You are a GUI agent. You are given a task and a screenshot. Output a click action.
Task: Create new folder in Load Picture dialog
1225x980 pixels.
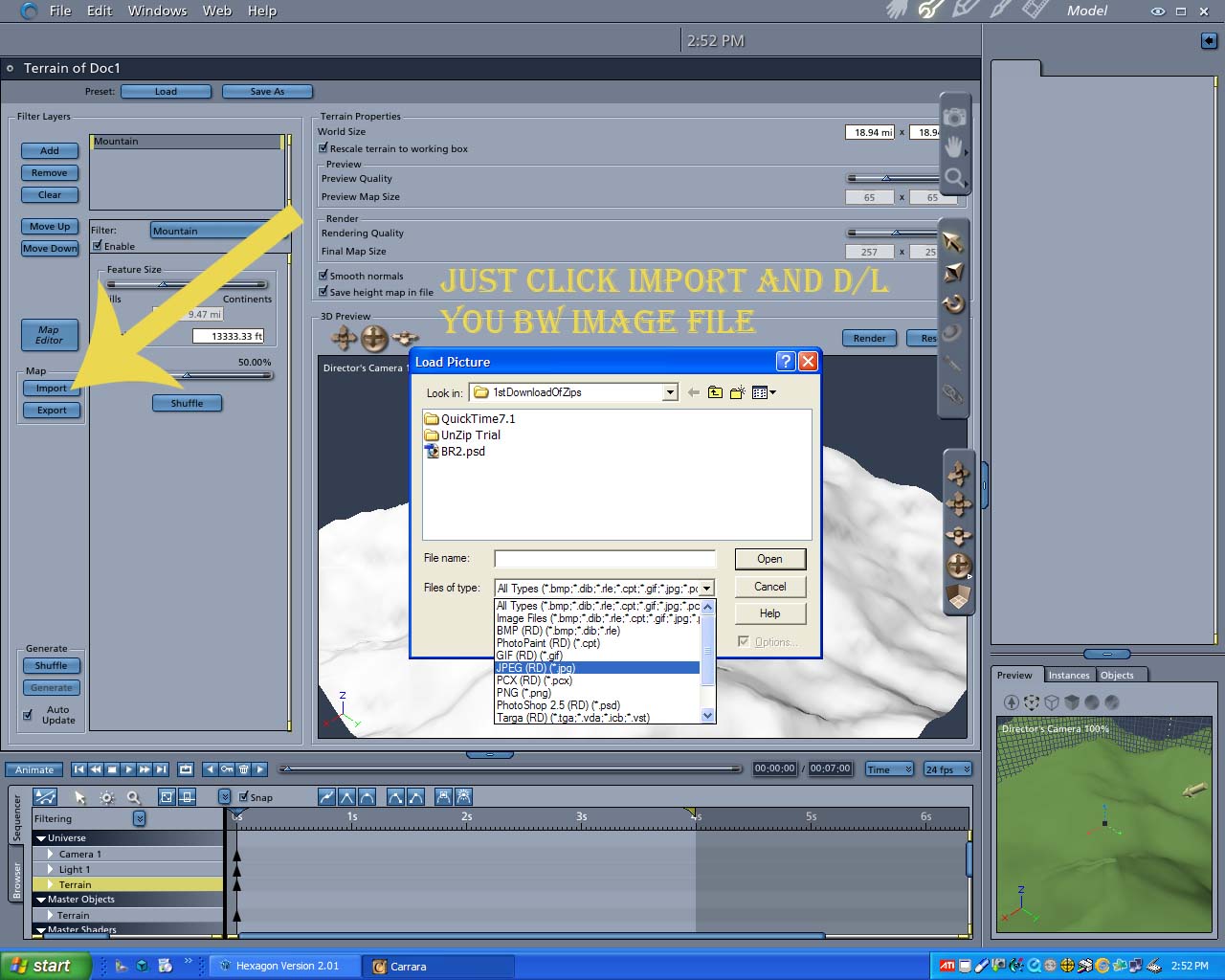[x=738, y=392]
